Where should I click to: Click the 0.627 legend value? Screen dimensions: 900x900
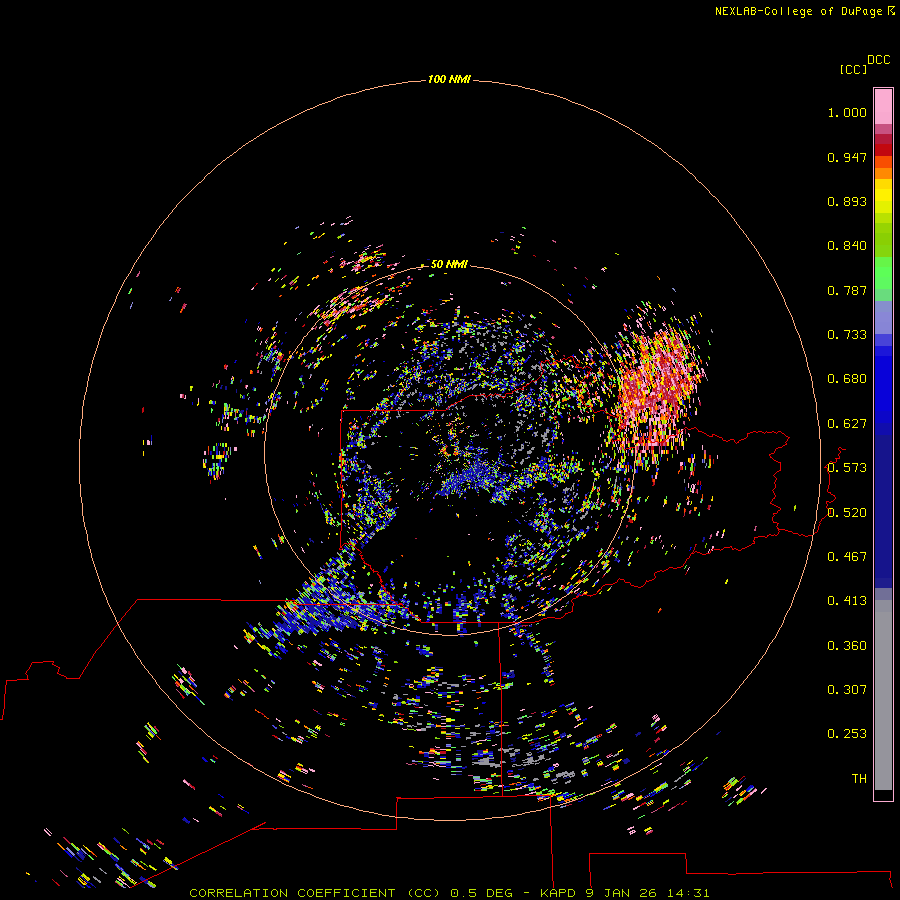pyautogui.click(x=847, y=424)
